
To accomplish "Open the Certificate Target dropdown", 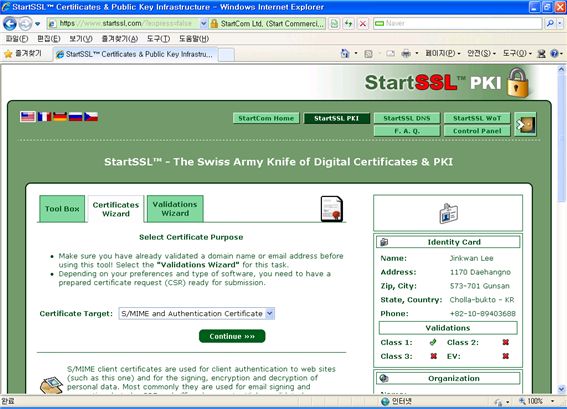I will pyautogui.click(x=197, y=314).
